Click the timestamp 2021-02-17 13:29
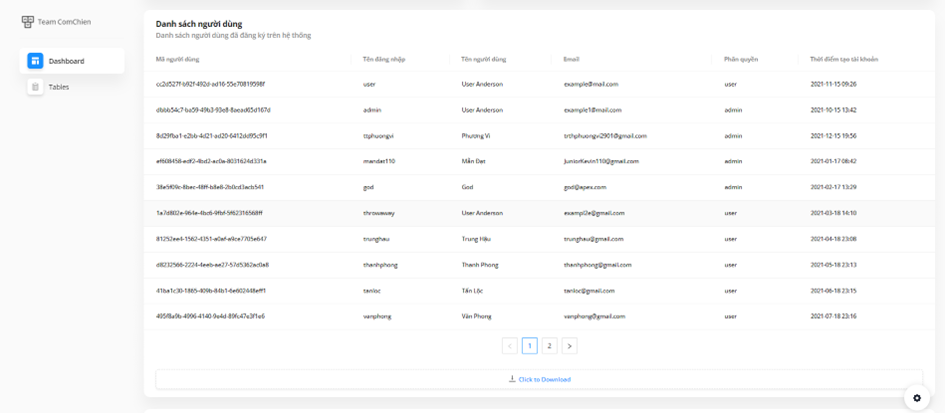The image size is (945, 413). 833,187
